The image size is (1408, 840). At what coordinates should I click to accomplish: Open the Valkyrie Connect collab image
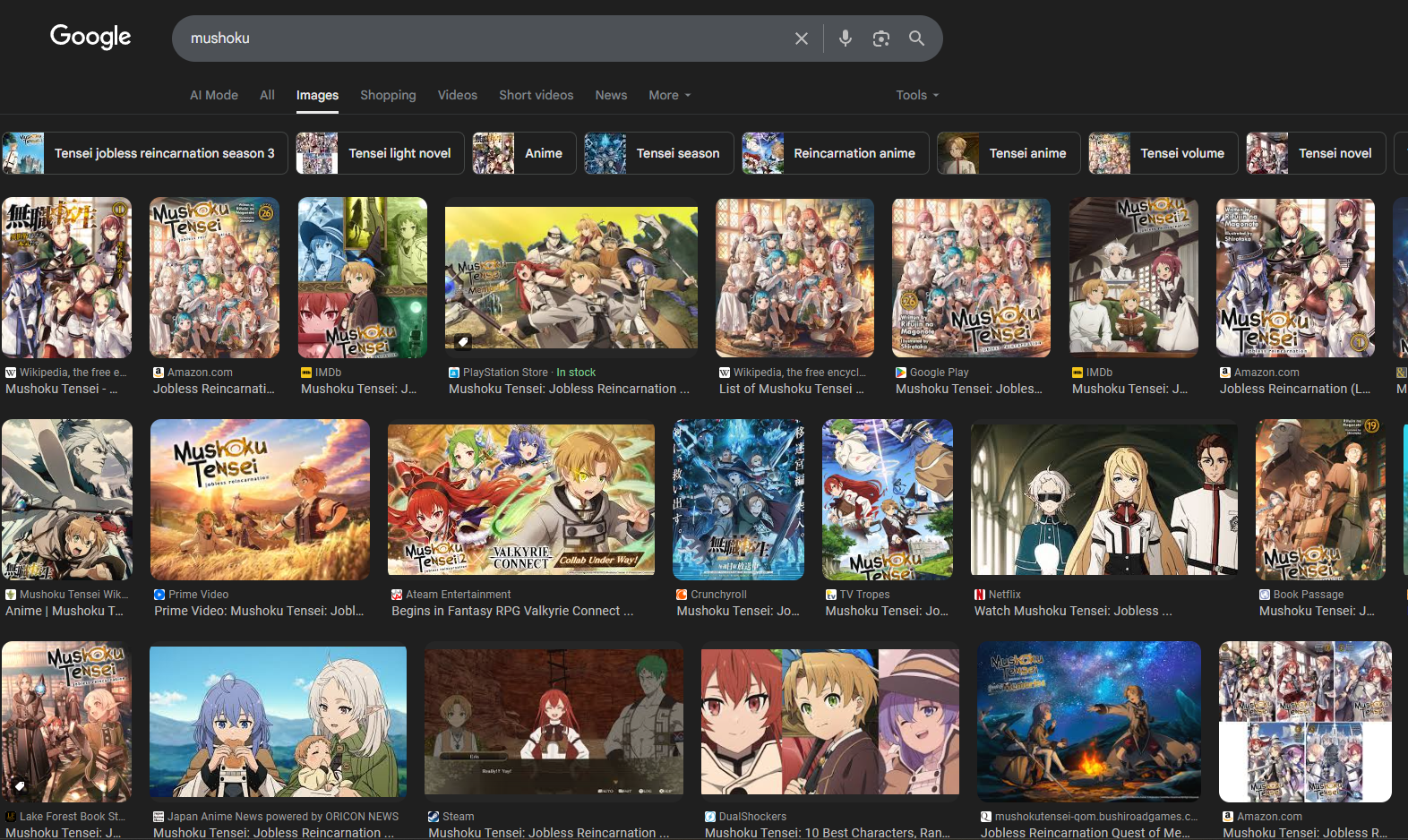(x=520, y=500)
